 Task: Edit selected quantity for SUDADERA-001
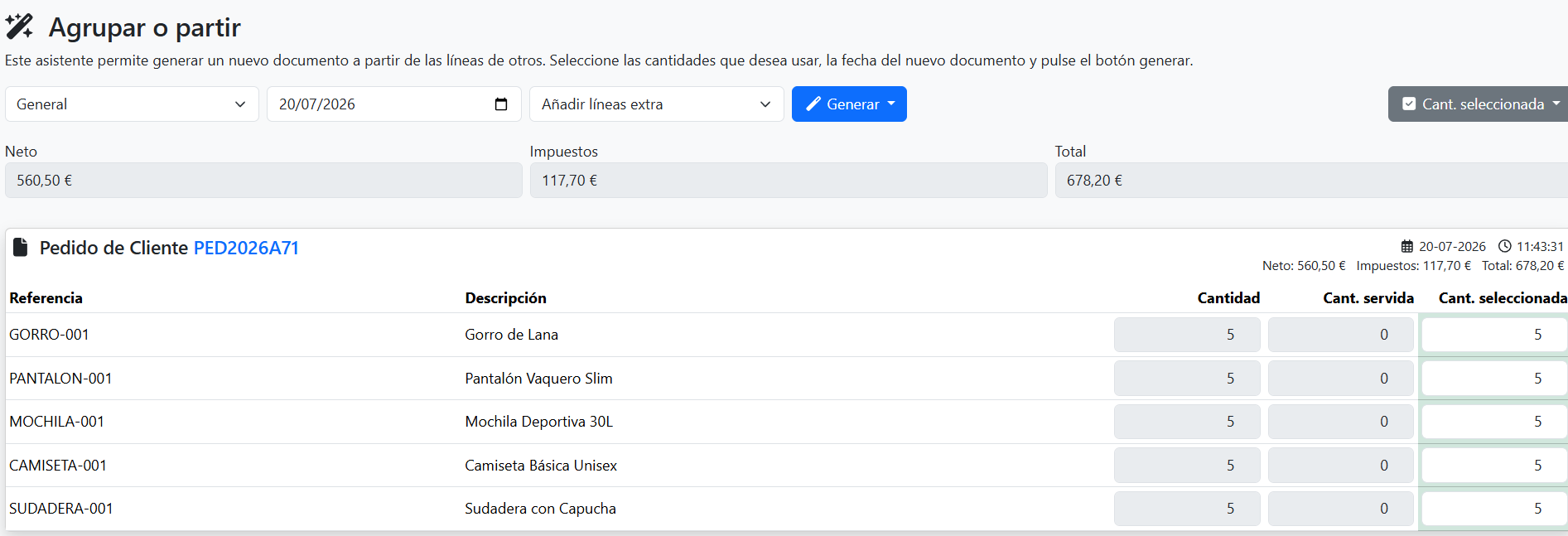1494,509
